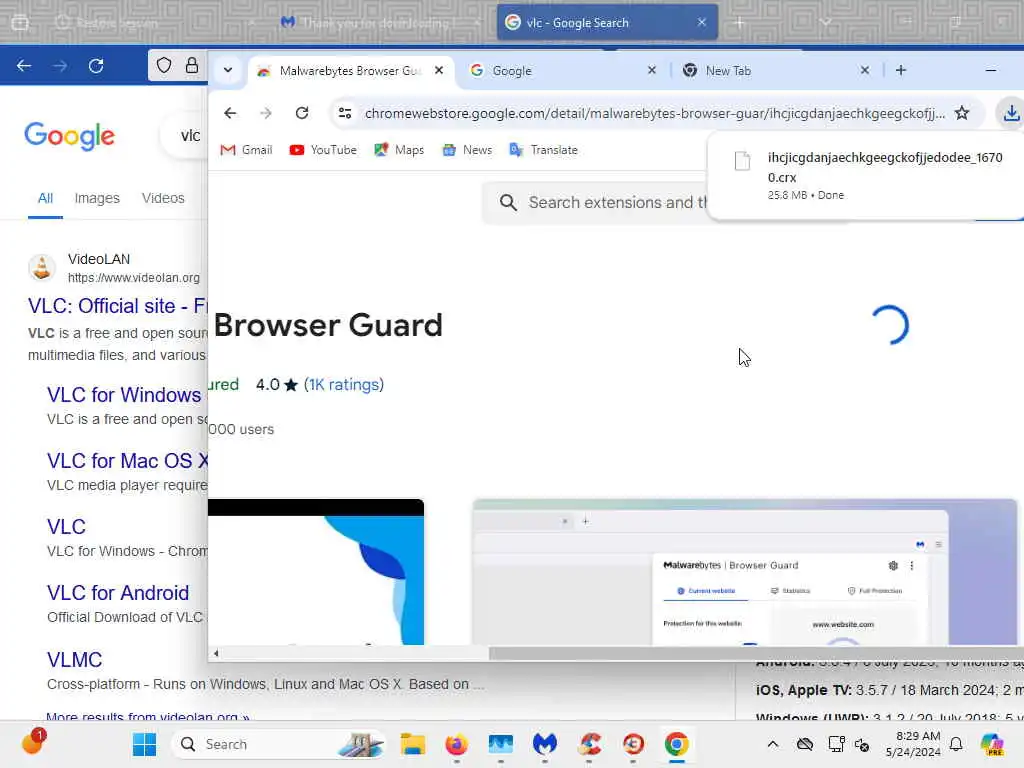Open notifications bell in system tray
This screenshot has height=768, width=1024.
pos(956,744)
